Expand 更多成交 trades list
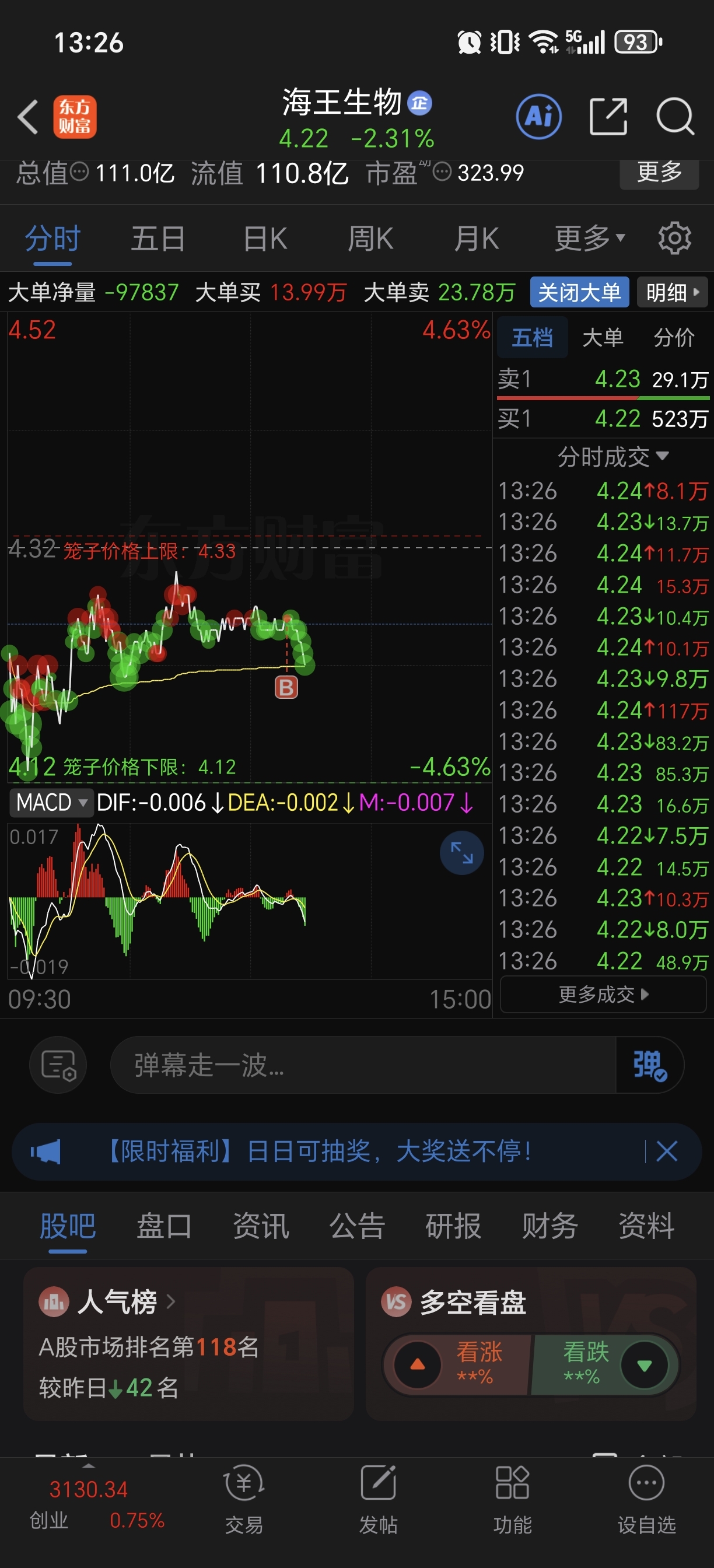This screenshot has height=1568, width=714. pos(603,995)
